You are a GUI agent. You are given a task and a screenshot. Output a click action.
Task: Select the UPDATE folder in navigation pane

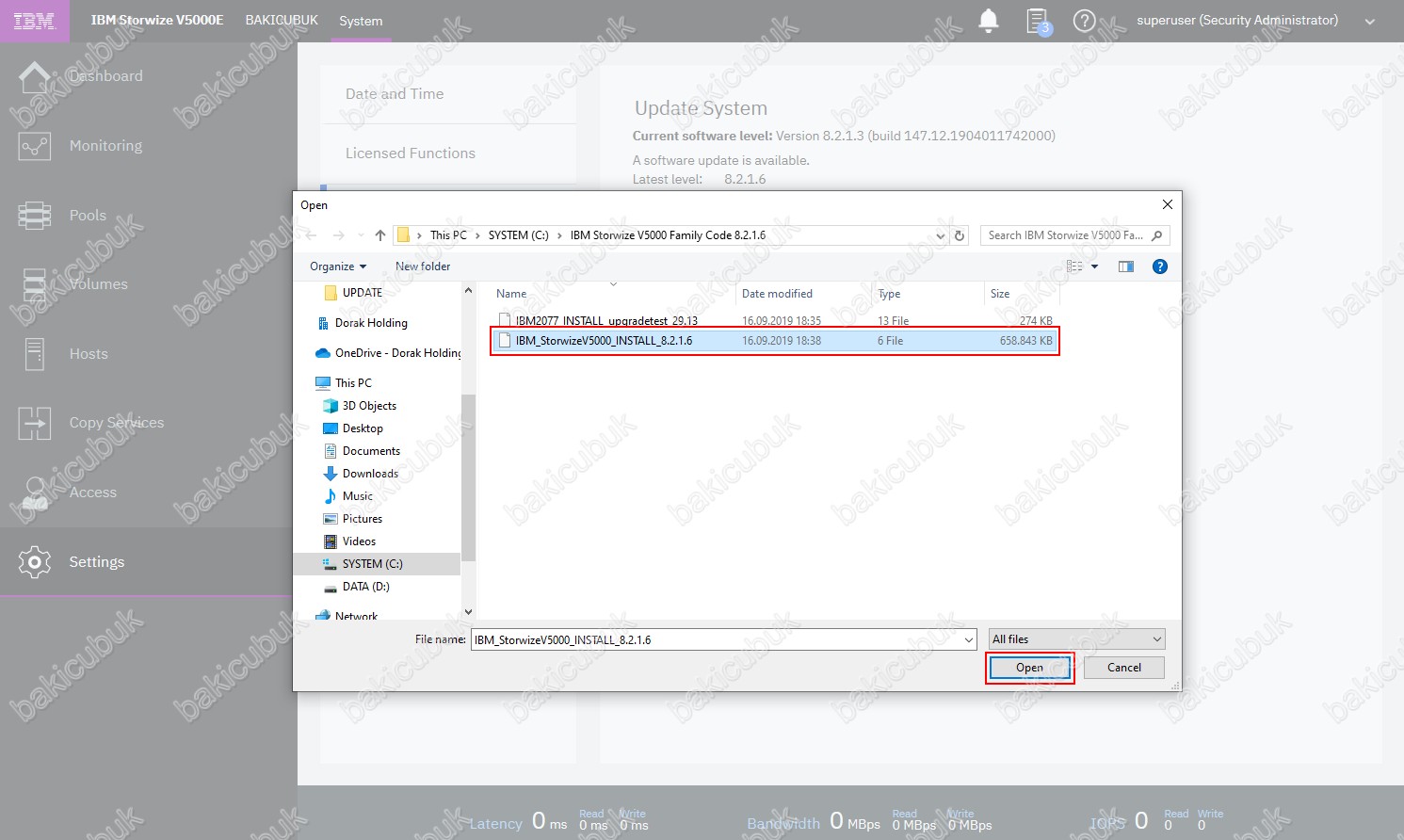[363, 293]
